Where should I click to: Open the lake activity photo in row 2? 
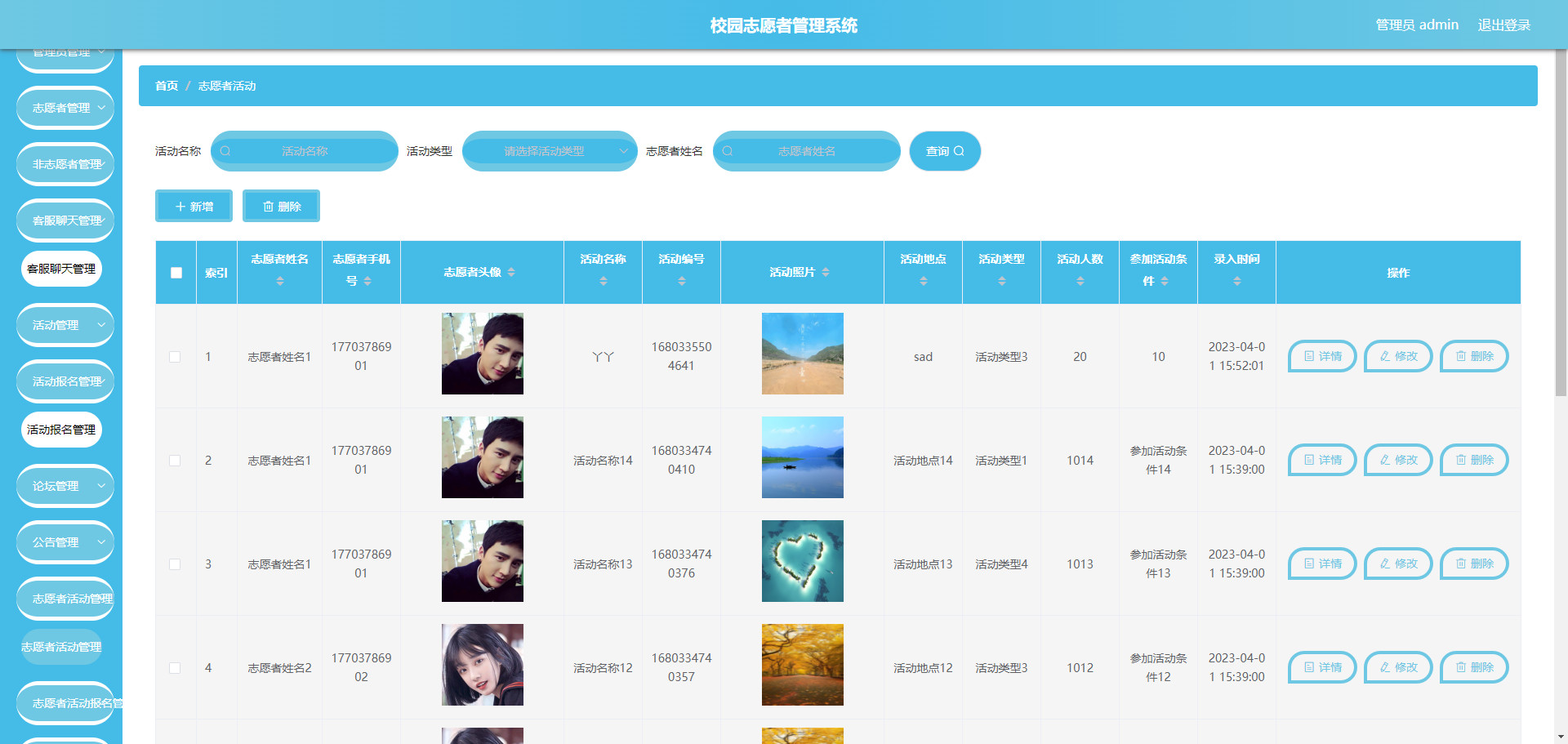click(803, 457)
